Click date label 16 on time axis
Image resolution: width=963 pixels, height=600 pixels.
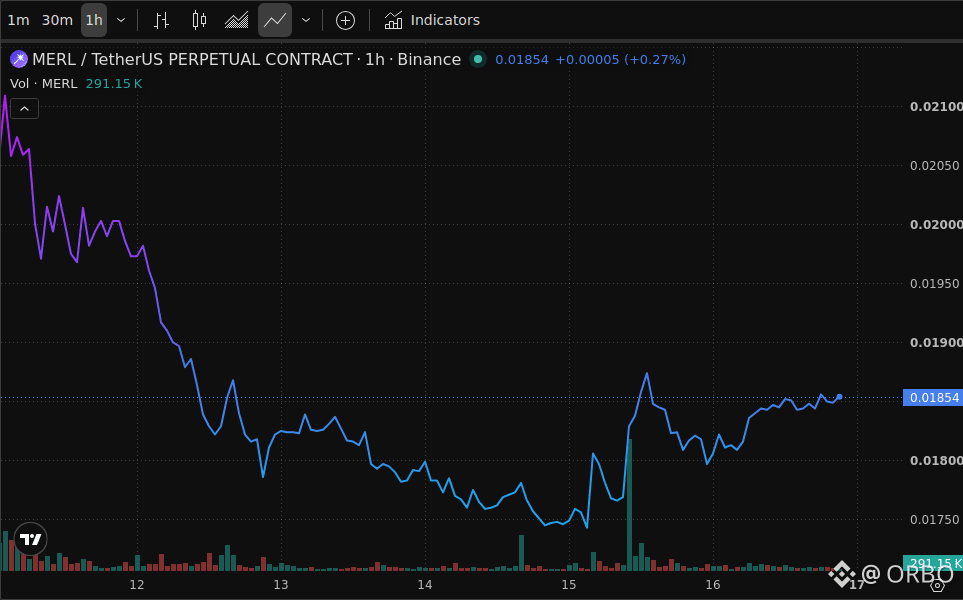(712, 584)
